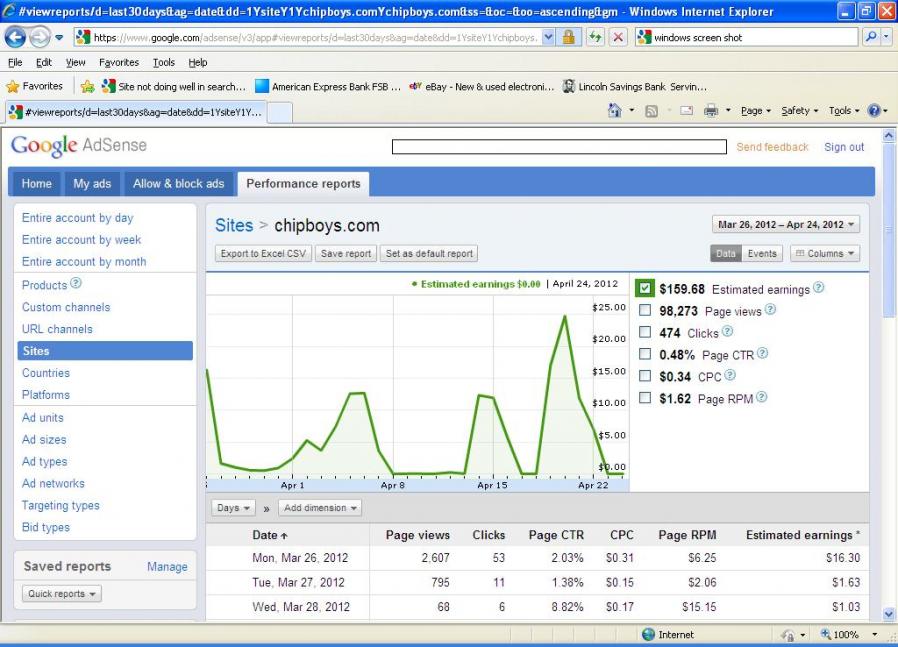The image size is (898, 647).
Task: Open the Favorites menu in the menu bar
Action: [x=119, y=62]
